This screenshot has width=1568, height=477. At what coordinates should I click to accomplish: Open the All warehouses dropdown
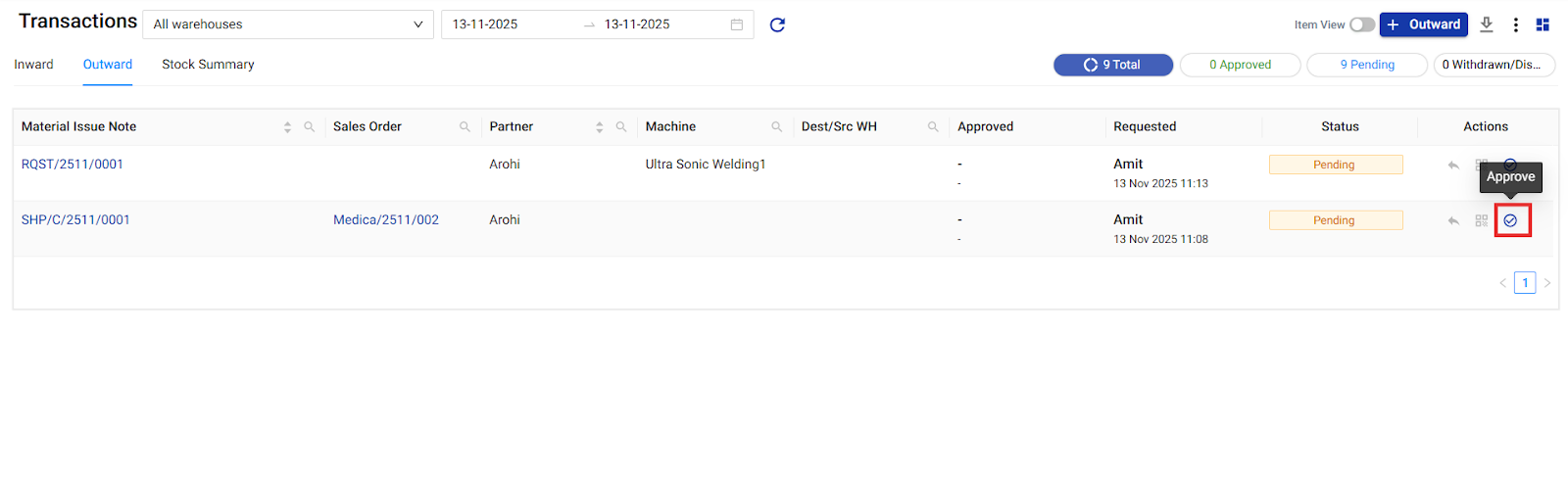coord(288,24)
